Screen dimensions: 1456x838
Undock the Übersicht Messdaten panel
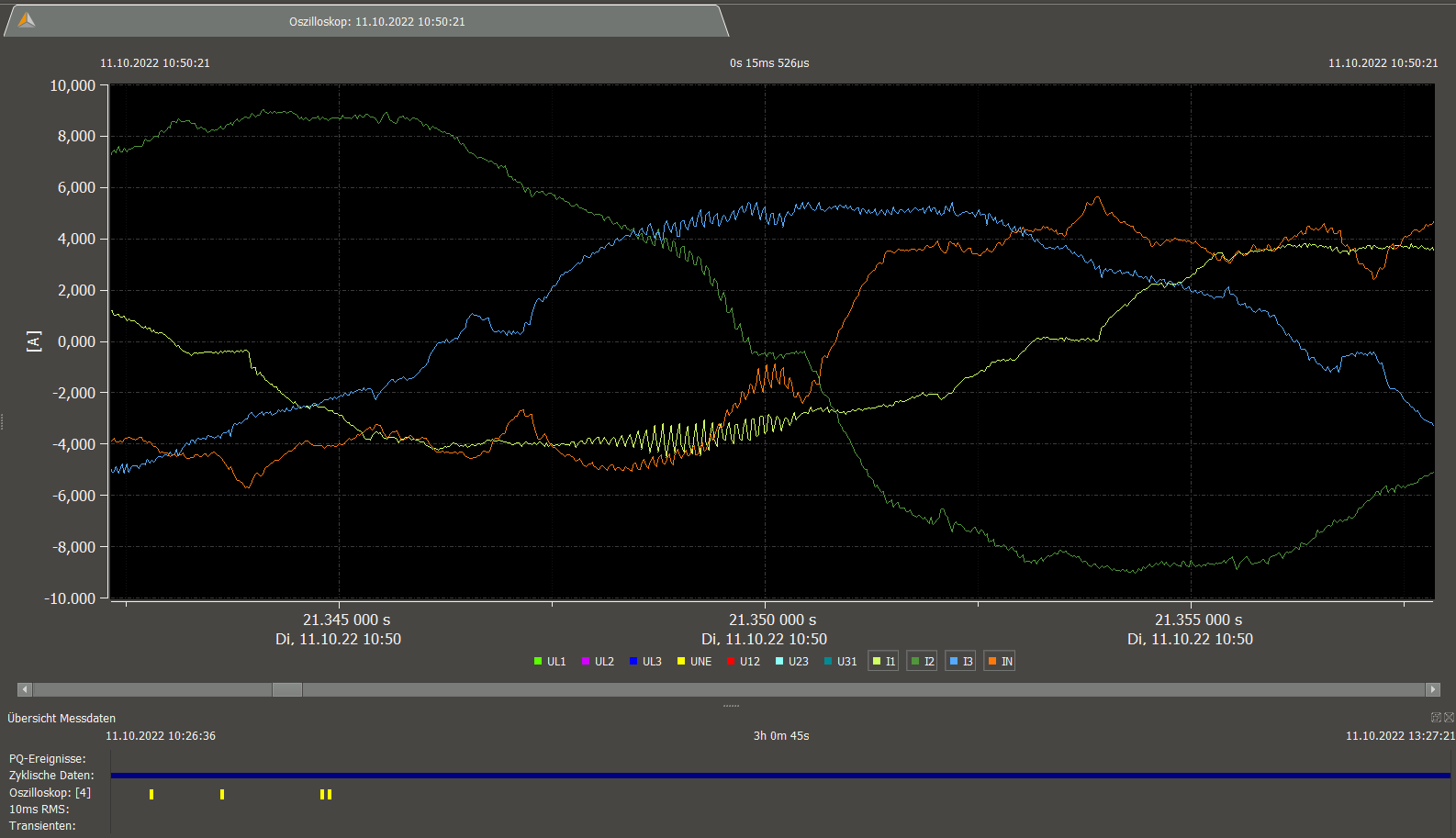pyautogui.click(x=1436, y=718)
